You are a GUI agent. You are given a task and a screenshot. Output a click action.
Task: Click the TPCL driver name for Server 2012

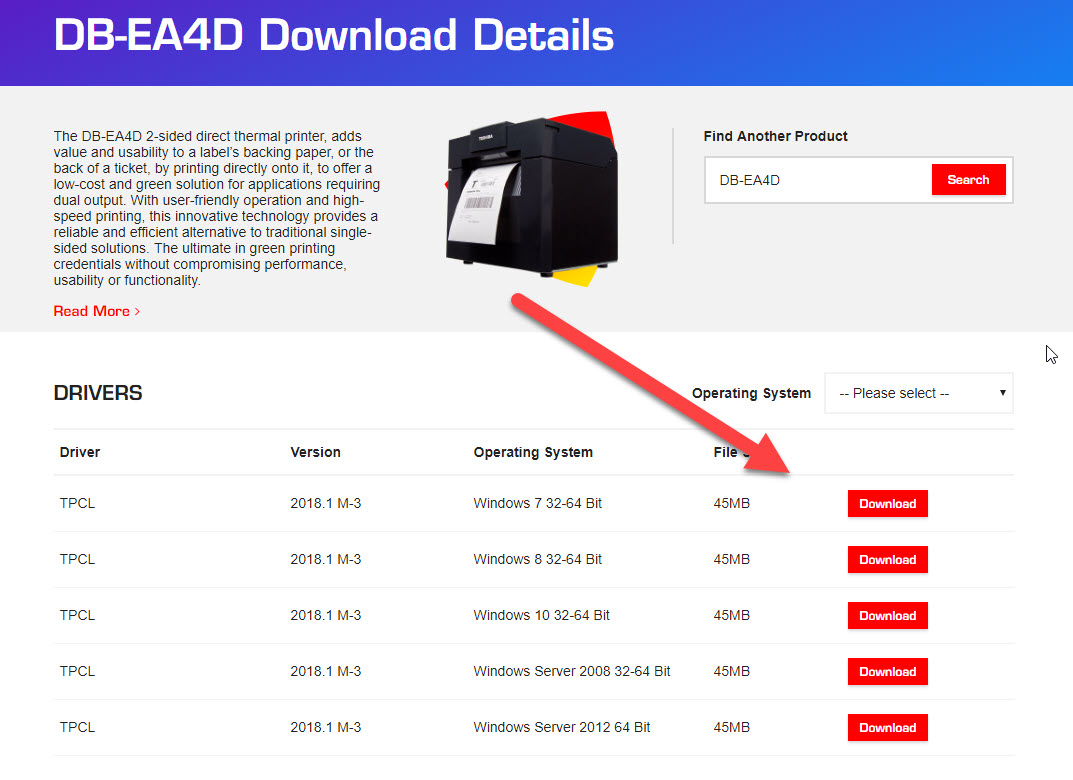77,728
